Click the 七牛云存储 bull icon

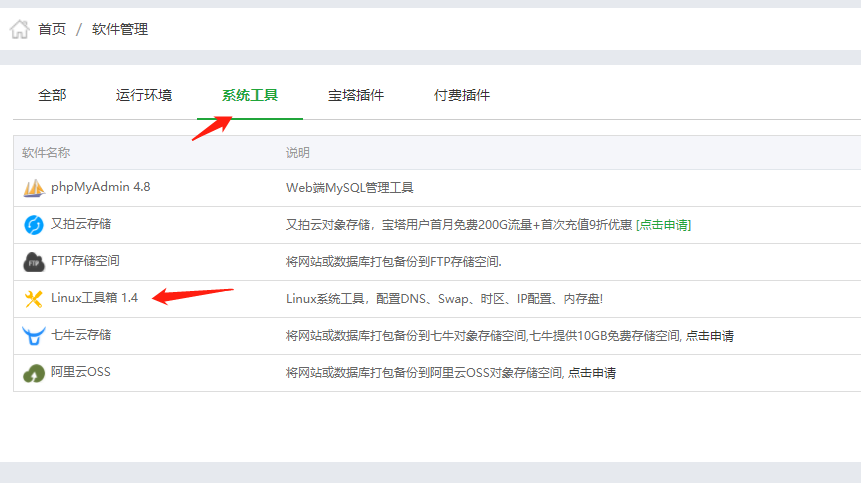[33, 335]
